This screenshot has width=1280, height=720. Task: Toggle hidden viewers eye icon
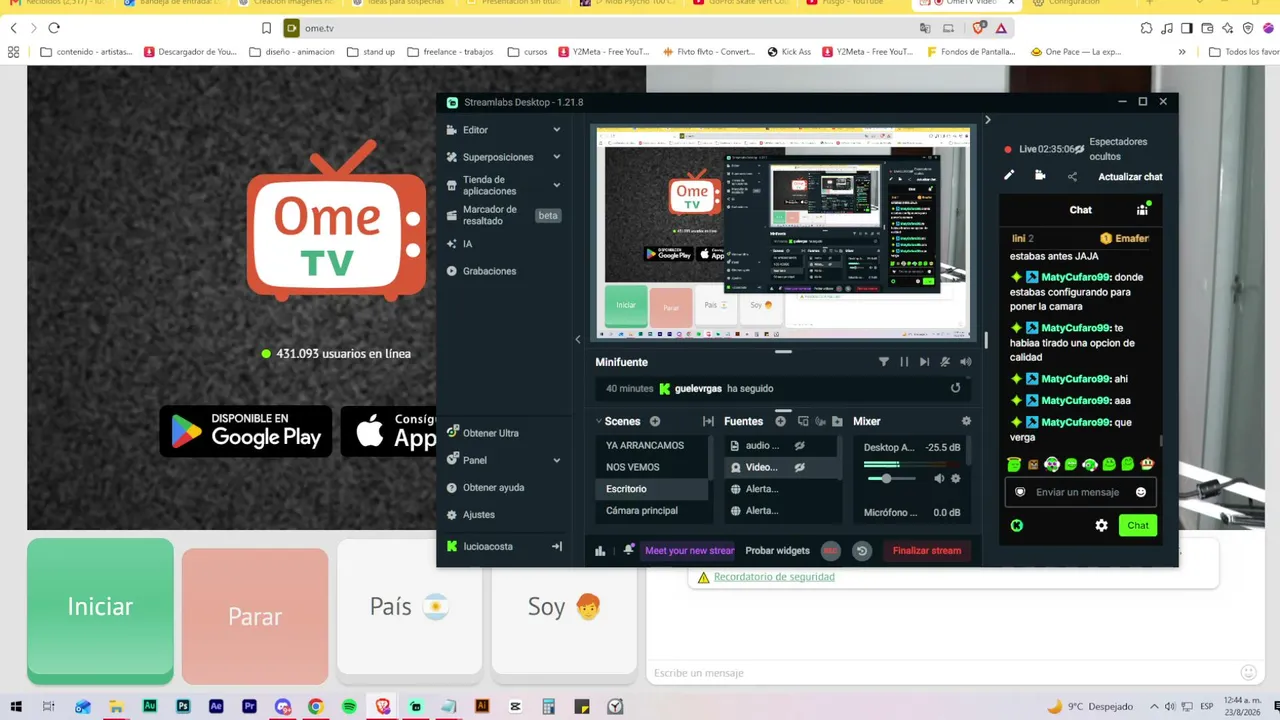[x=1079, y=149]
